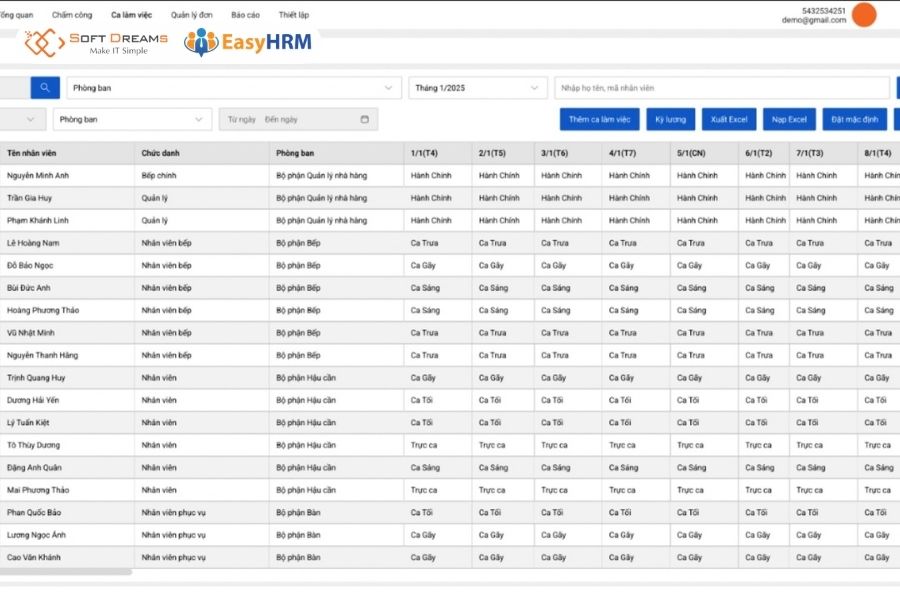Click the Xuất Excel button
Screen dimensions: 900x600
click(x=729, y=119)
